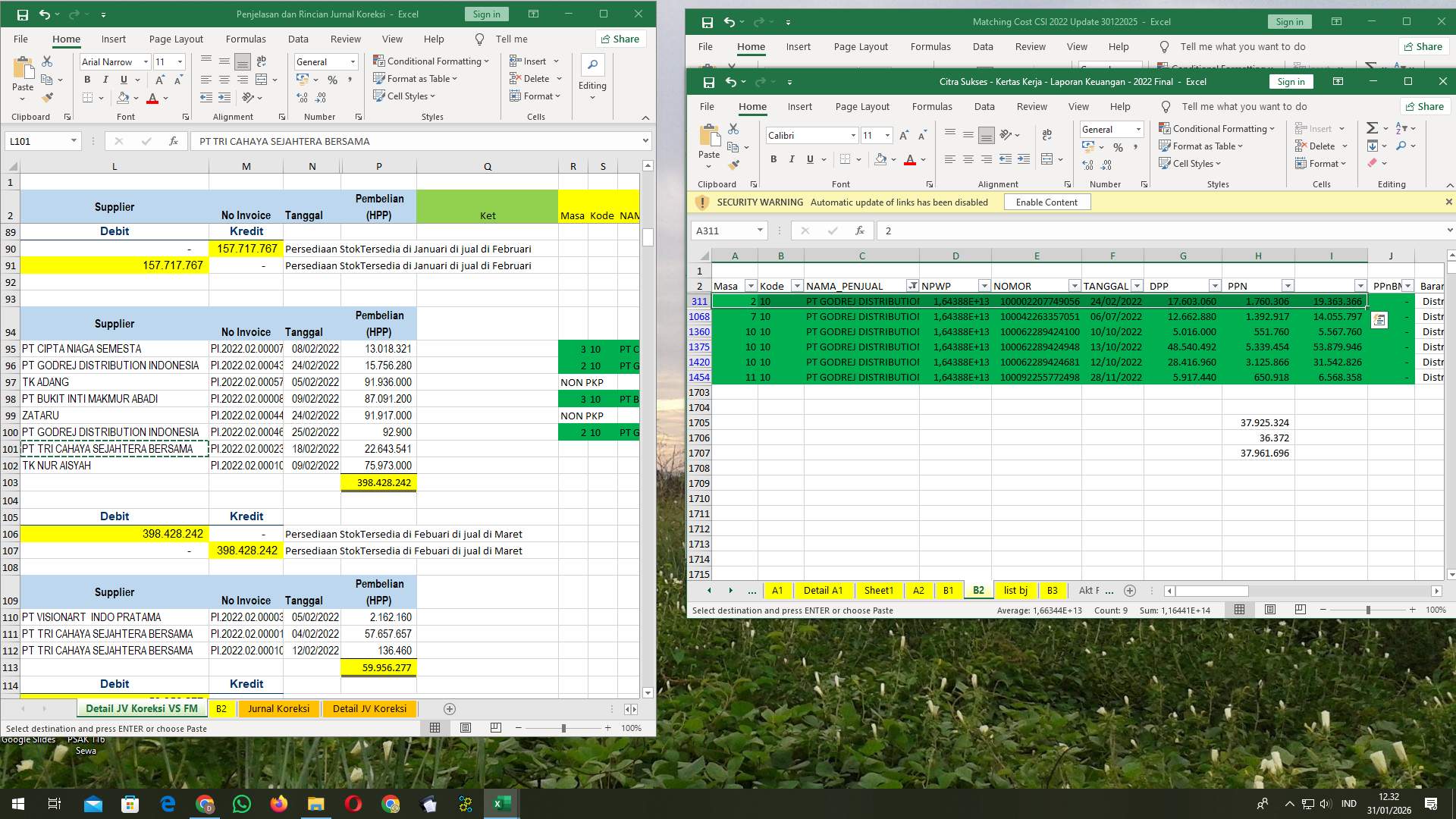Switch to Page Break Preview in status bar

(1300, 609)
